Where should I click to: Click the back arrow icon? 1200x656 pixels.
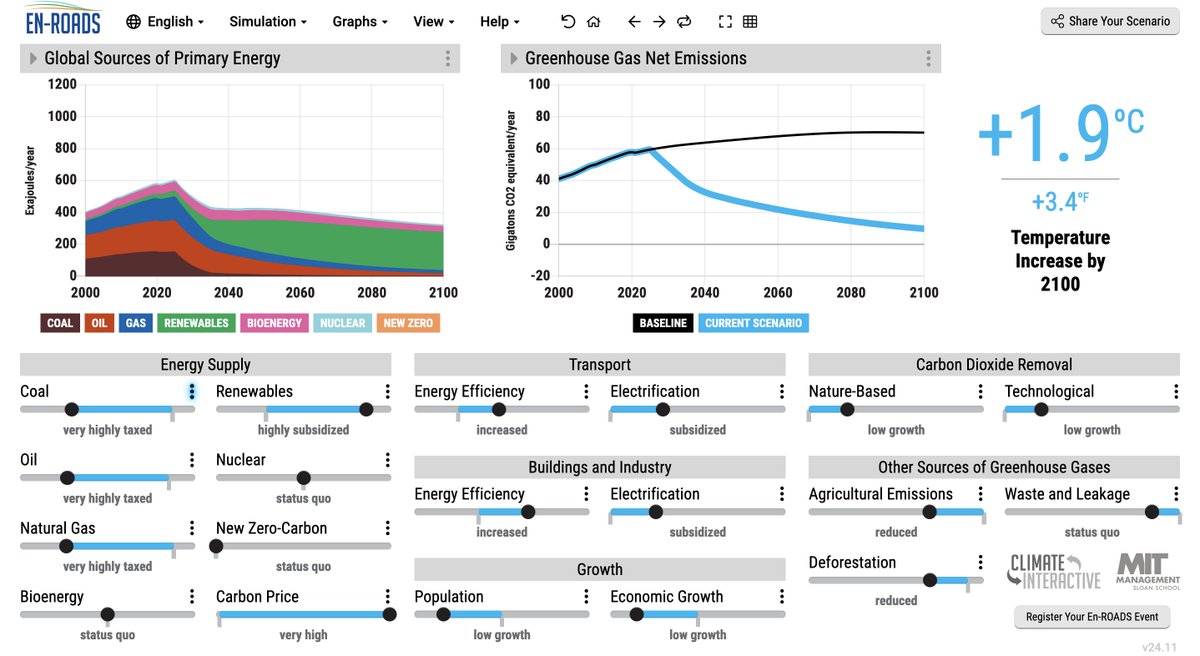coord(634,21)
